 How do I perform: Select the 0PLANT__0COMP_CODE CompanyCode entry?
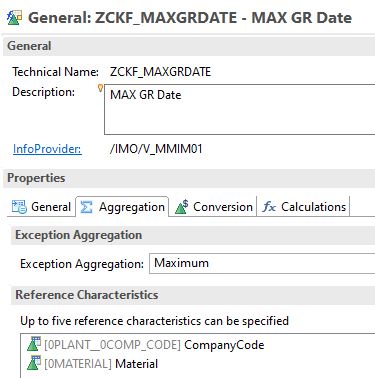pos(145,344)
